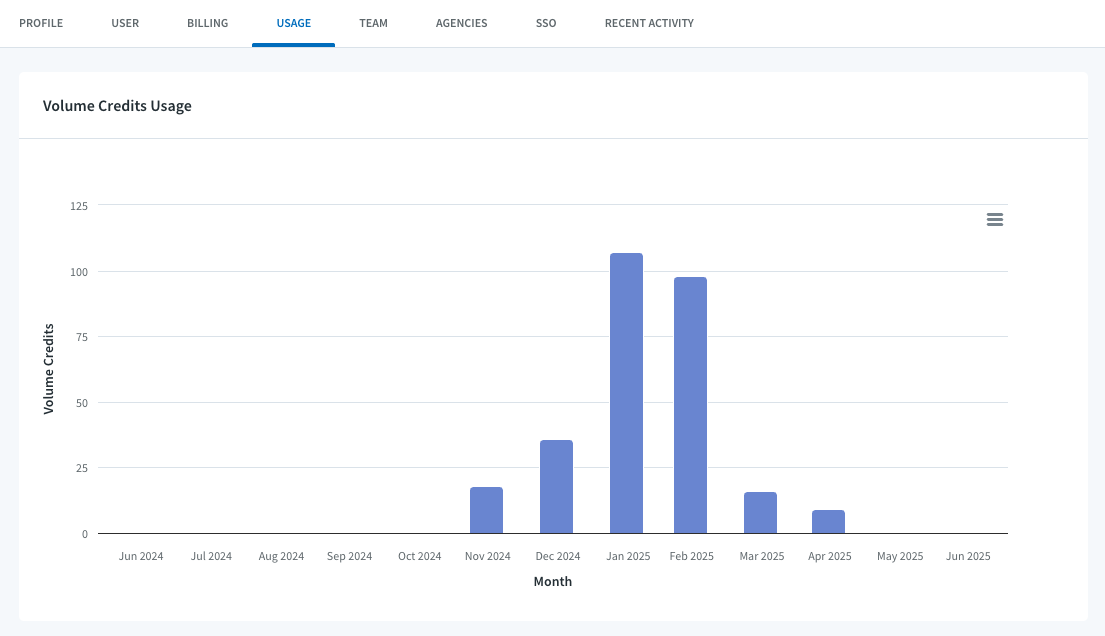This screenshot has width=1105, height=636.
Task: Click the 'Apr 2025' axis label
Action: [829, 556]
